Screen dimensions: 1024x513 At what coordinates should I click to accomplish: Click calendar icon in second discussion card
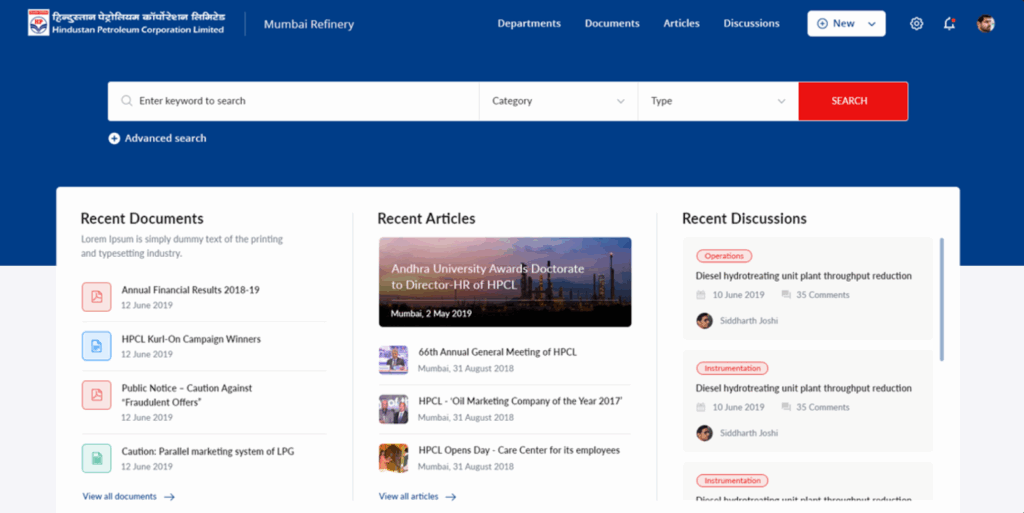pyautogui.click(x=701, y=407)
